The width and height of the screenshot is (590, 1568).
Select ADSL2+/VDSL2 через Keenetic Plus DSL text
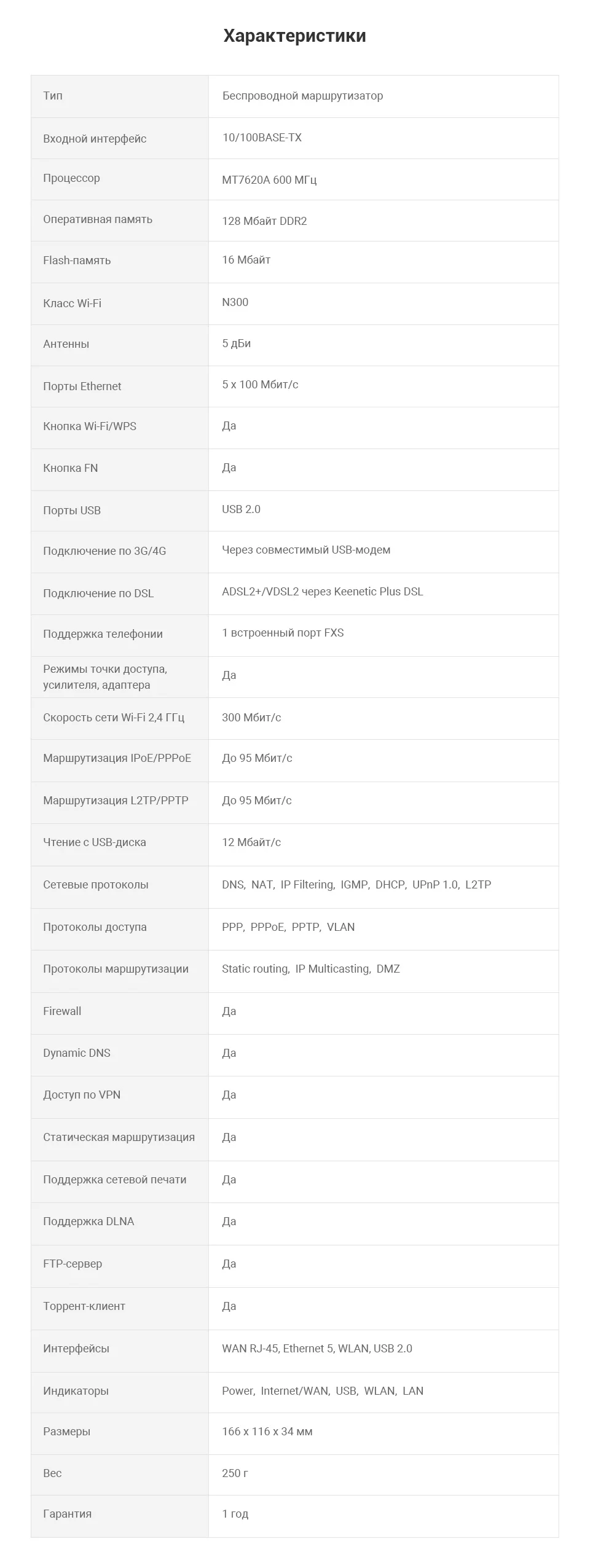[x=322, y=592]
